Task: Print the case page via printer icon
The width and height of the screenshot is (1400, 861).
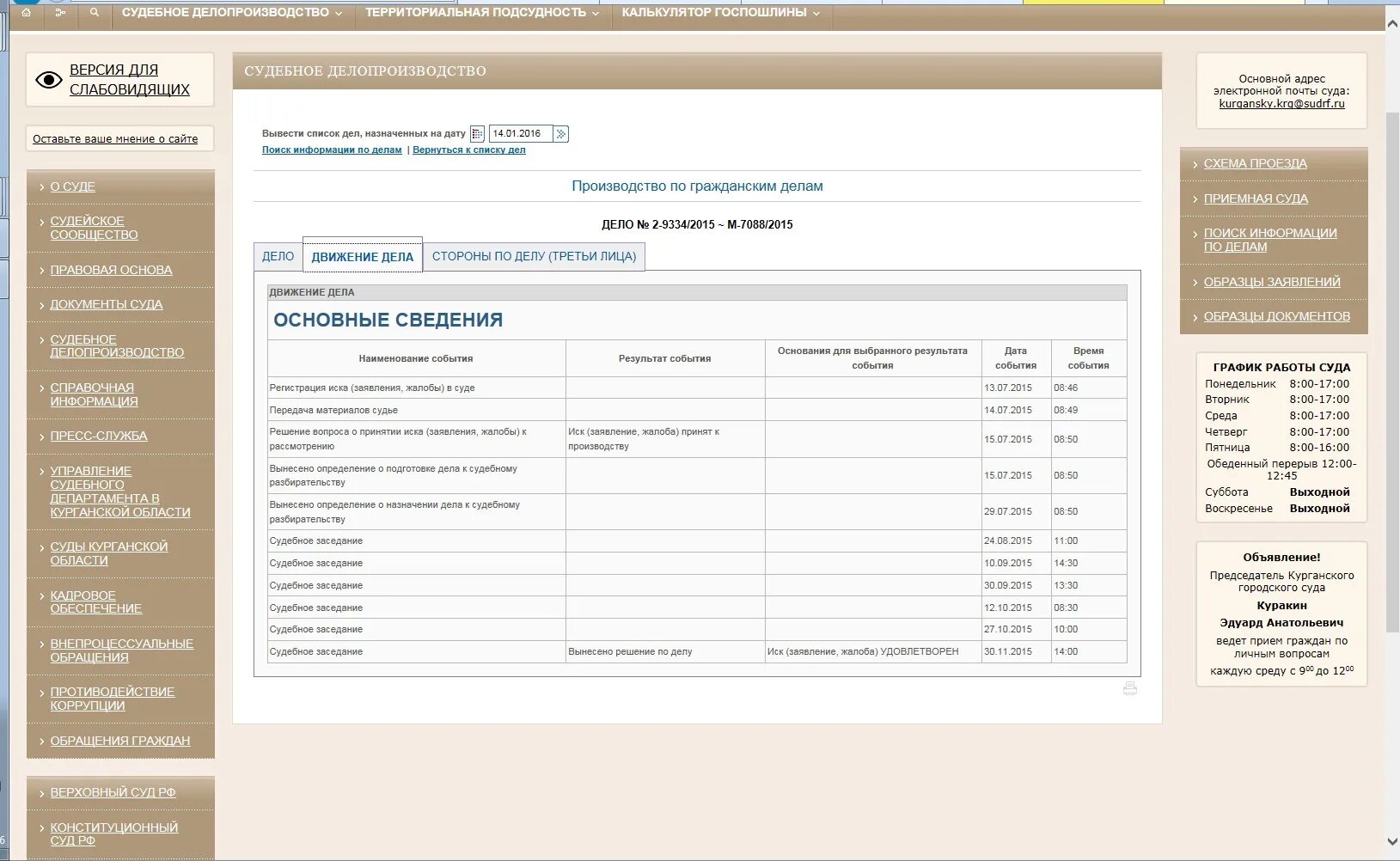Action: click(1130, 688)
